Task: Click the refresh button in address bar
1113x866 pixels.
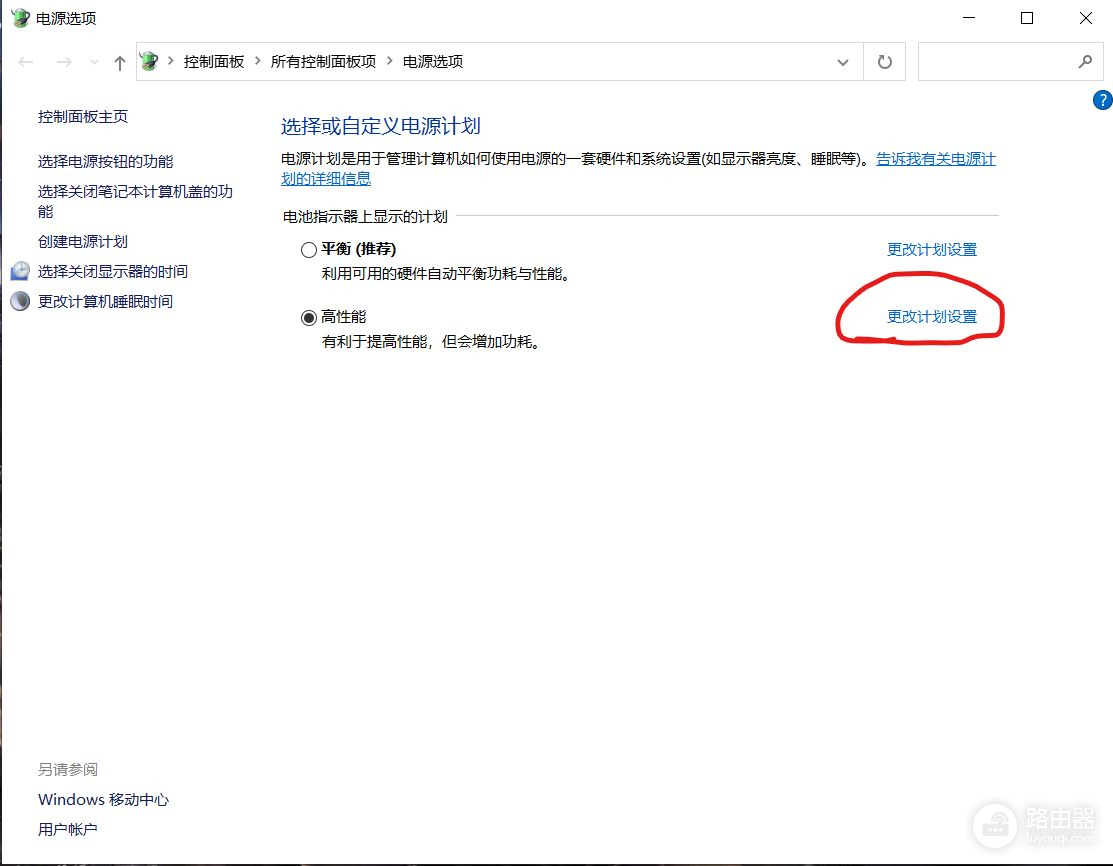Action: click(884, 62)
